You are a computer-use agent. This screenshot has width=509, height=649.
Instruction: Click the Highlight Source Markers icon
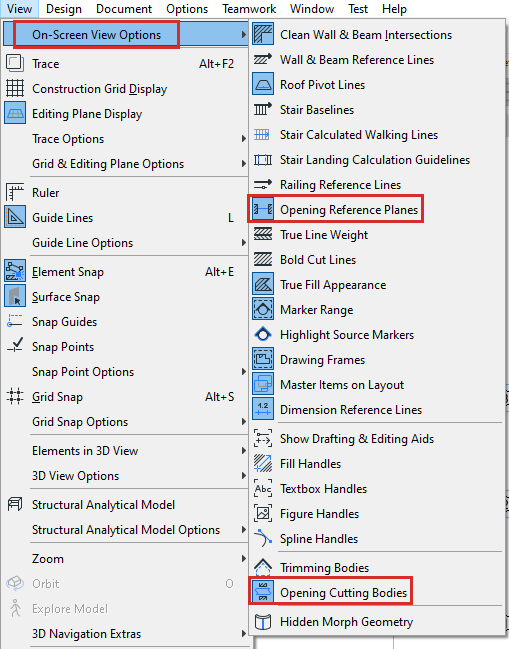tap(263, 334)
